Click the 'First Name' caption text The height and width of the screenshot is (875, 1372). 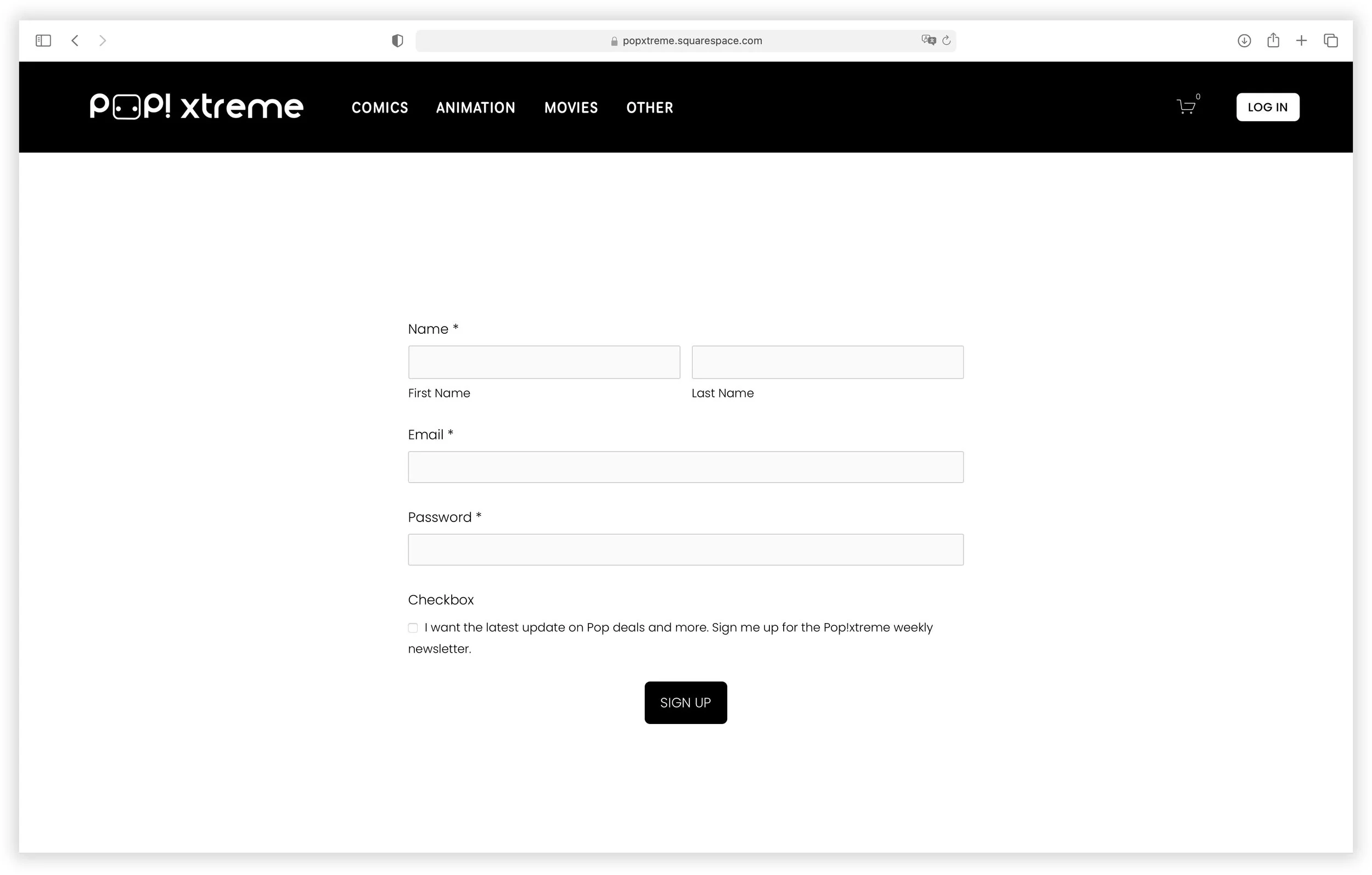(438, 394)
